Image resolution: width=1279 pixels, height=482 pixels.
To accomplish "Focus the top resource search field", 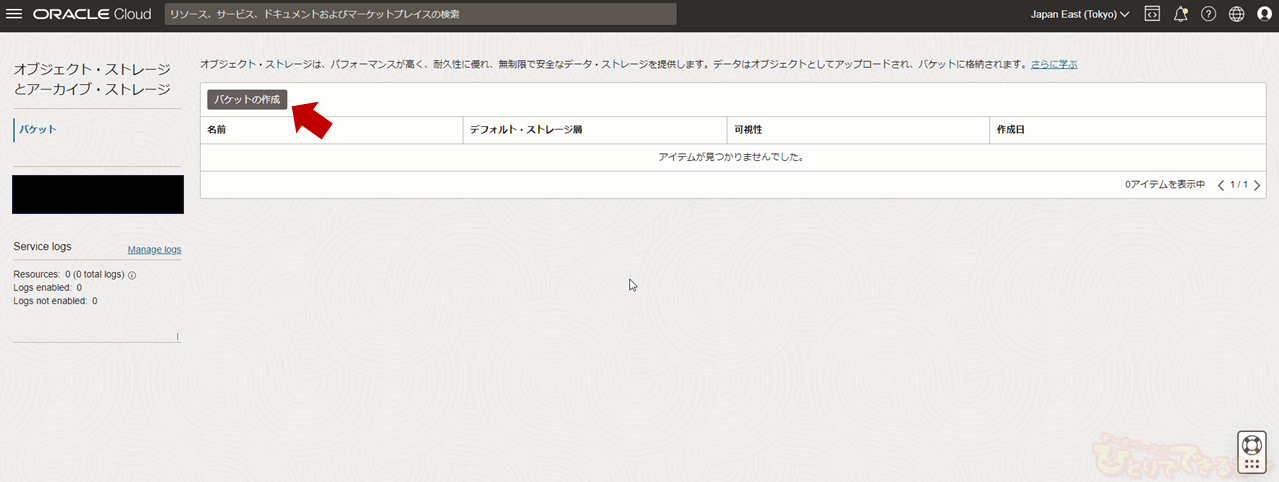I will click(x=420, y=14).
